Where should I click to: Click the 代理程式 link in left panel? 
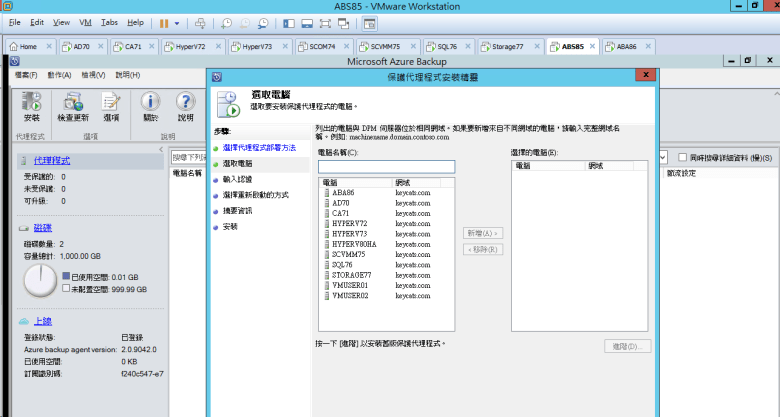[52, 160]
